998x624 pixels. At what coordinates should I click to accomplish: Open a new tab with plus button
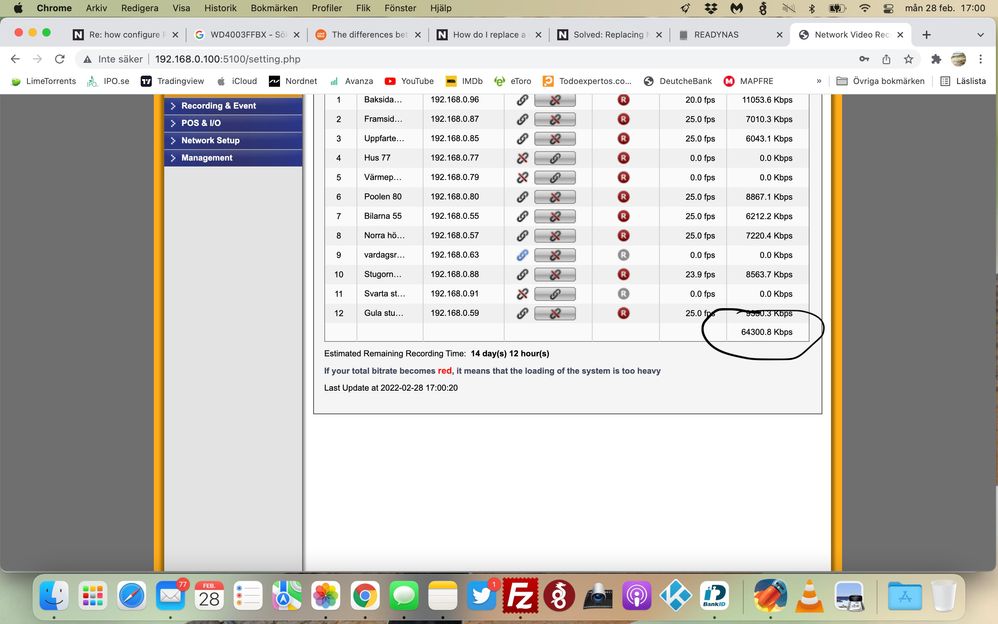point(927,34)
